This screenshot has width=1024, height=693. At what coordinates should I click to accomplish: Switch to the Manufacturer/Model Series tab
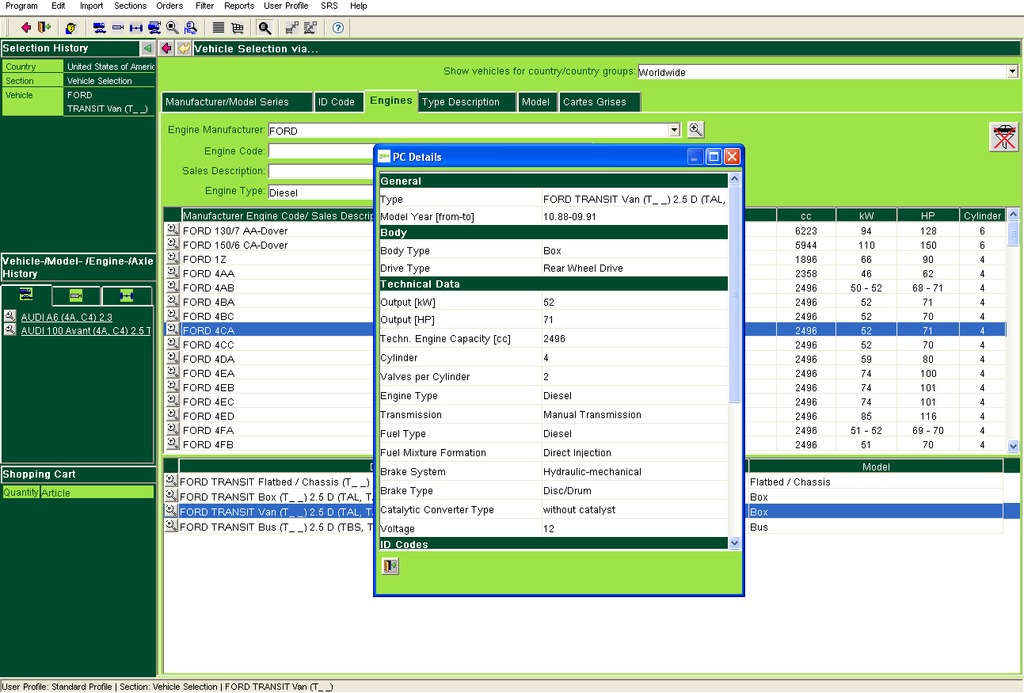pyautogui.click(x=236, y=102)
